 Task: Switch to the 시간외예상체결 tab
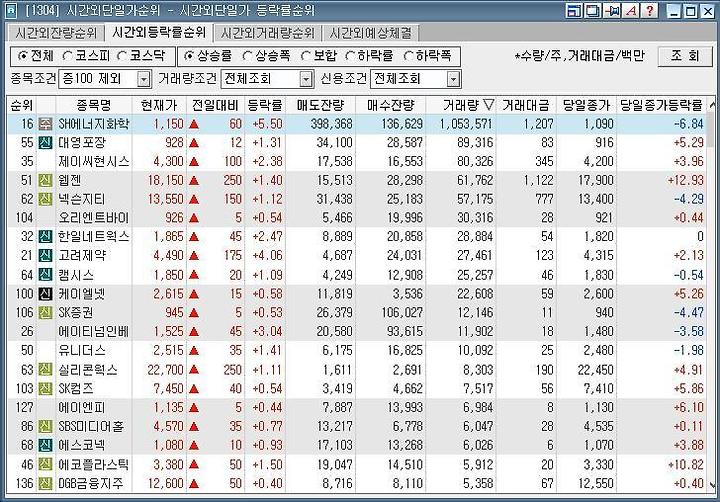pyautogui.click(x=371, y=33)
